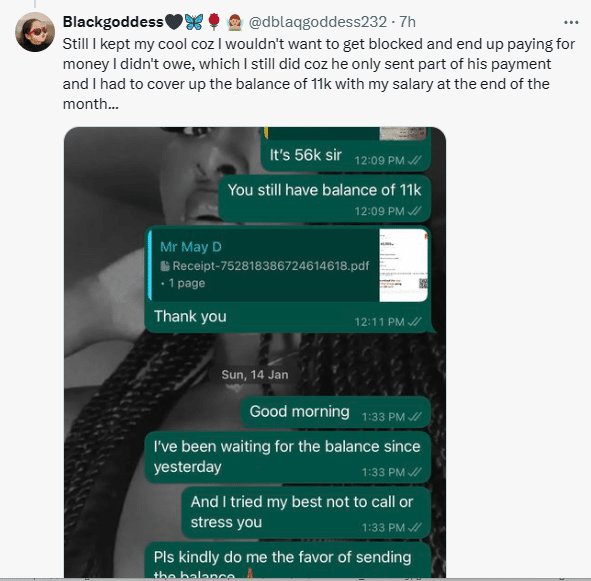This screenshot has width=591, height=581.
Task: Click the 7h timestamp link
Action: point(407,22)
